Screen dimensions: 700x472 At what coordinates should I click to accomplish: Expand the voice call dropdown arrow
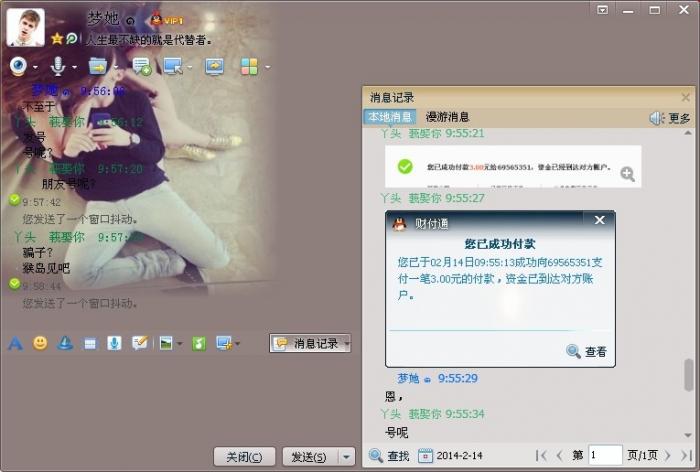coord(74,67)
